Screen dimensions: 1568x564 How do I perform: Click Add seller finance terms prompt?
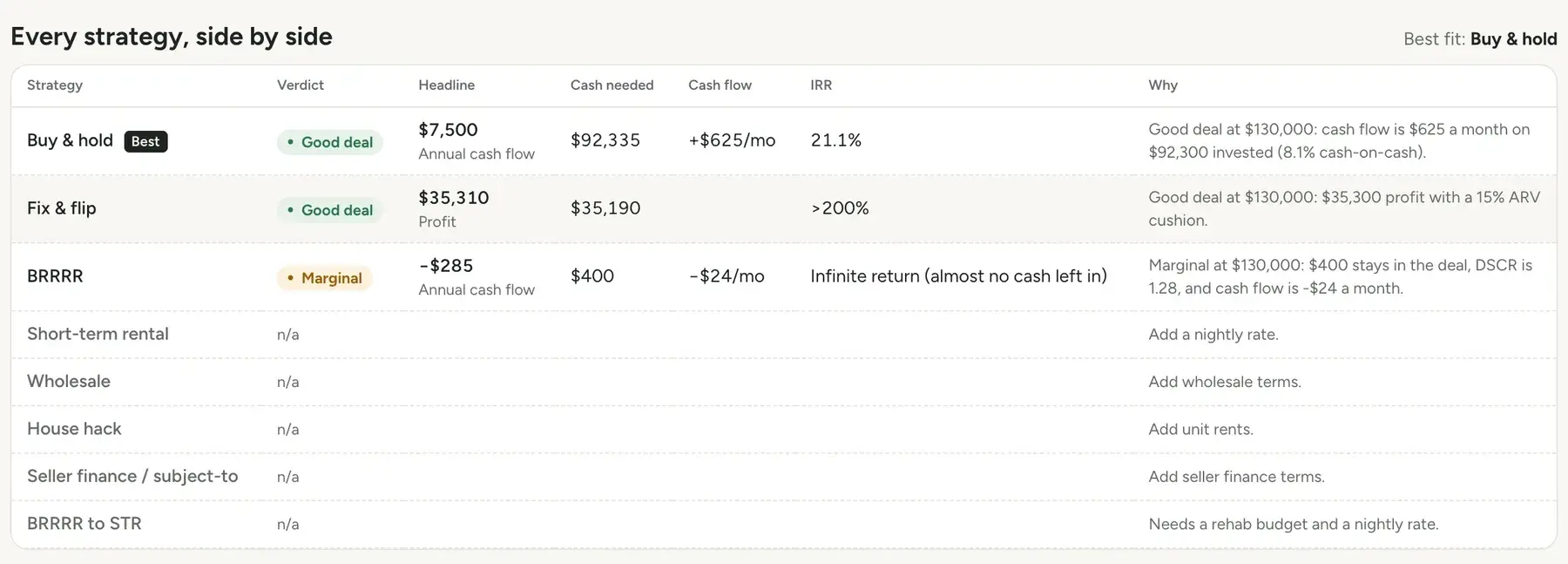point(1237,477)
